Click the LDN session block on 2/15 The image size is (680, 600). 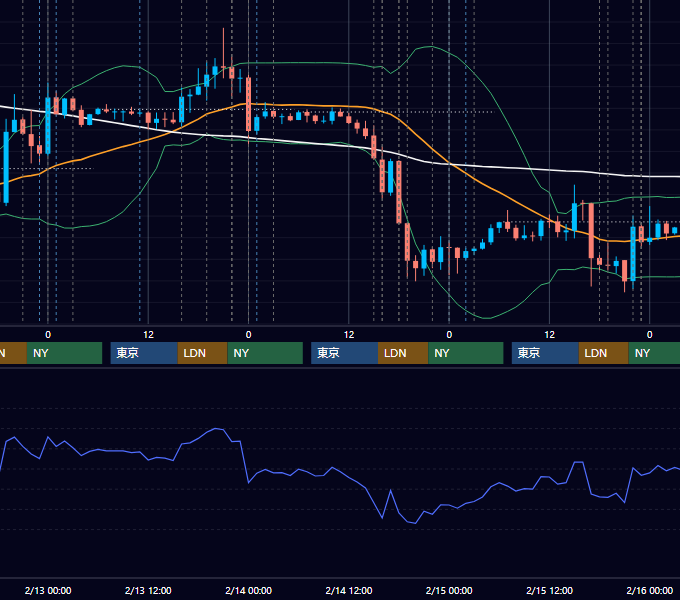[604, 353]
